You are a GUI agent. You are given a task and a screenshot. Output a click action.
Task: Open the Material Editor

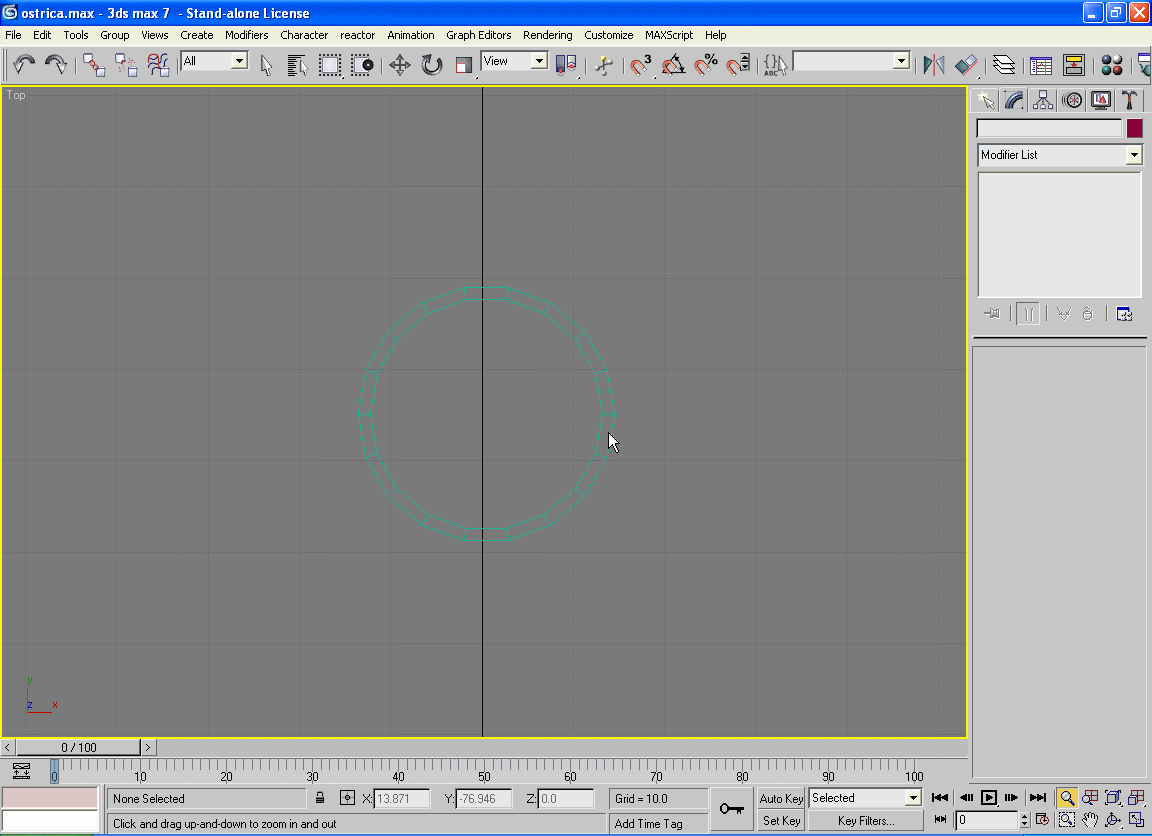point(1111,65)
